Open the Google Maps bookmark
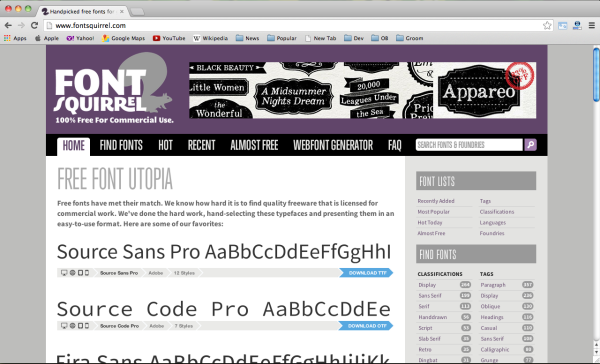Image resolution: width=600 pixels, height=364 pixels. (123, 38)
